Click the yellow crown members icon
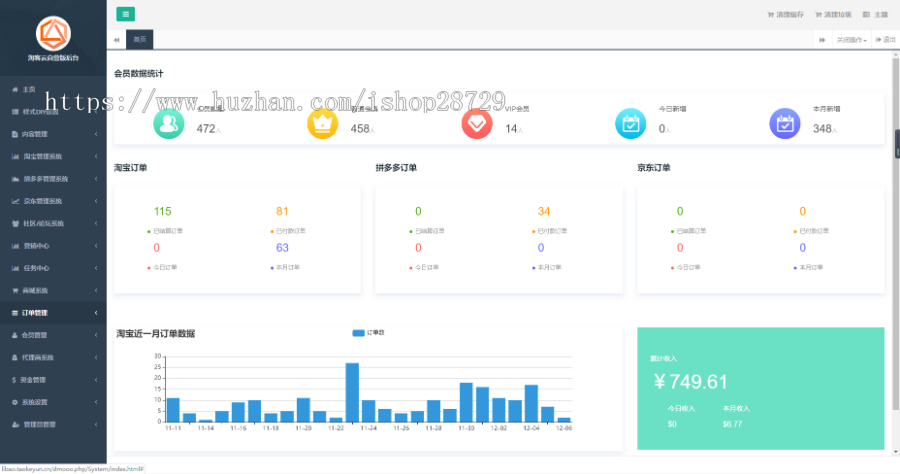The height and width of the screenshot is (474, 900). coord(323,123)
